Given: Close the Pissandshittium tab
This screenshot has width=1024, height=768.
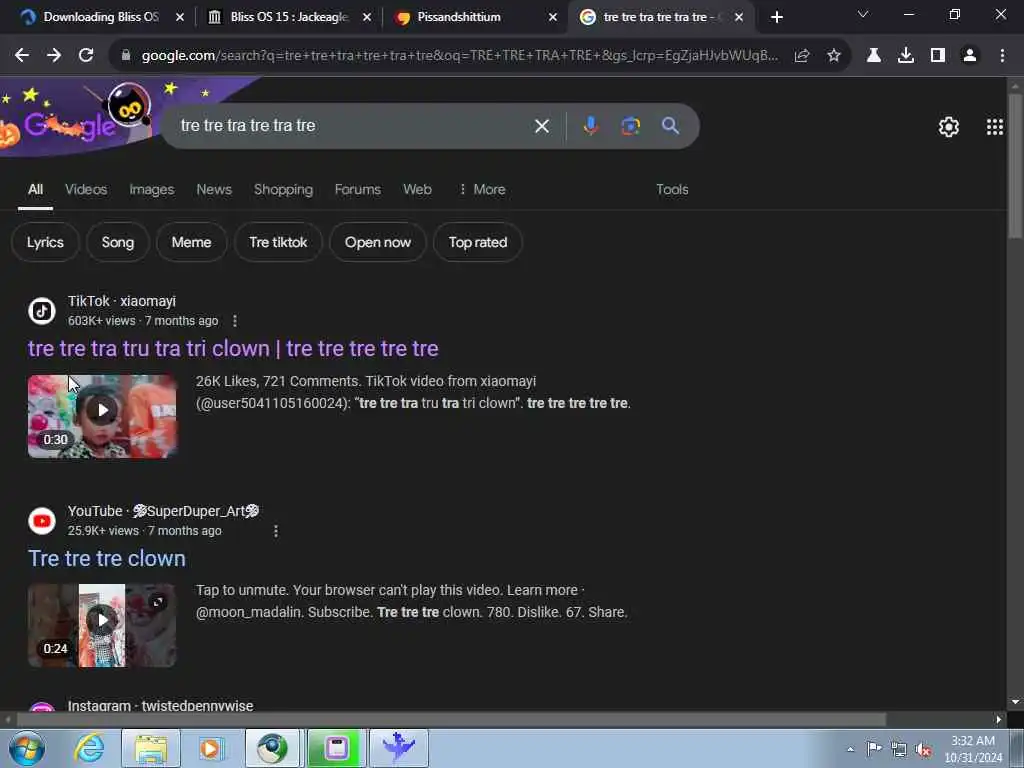Looking at the screenshot, I should (553, 17).
